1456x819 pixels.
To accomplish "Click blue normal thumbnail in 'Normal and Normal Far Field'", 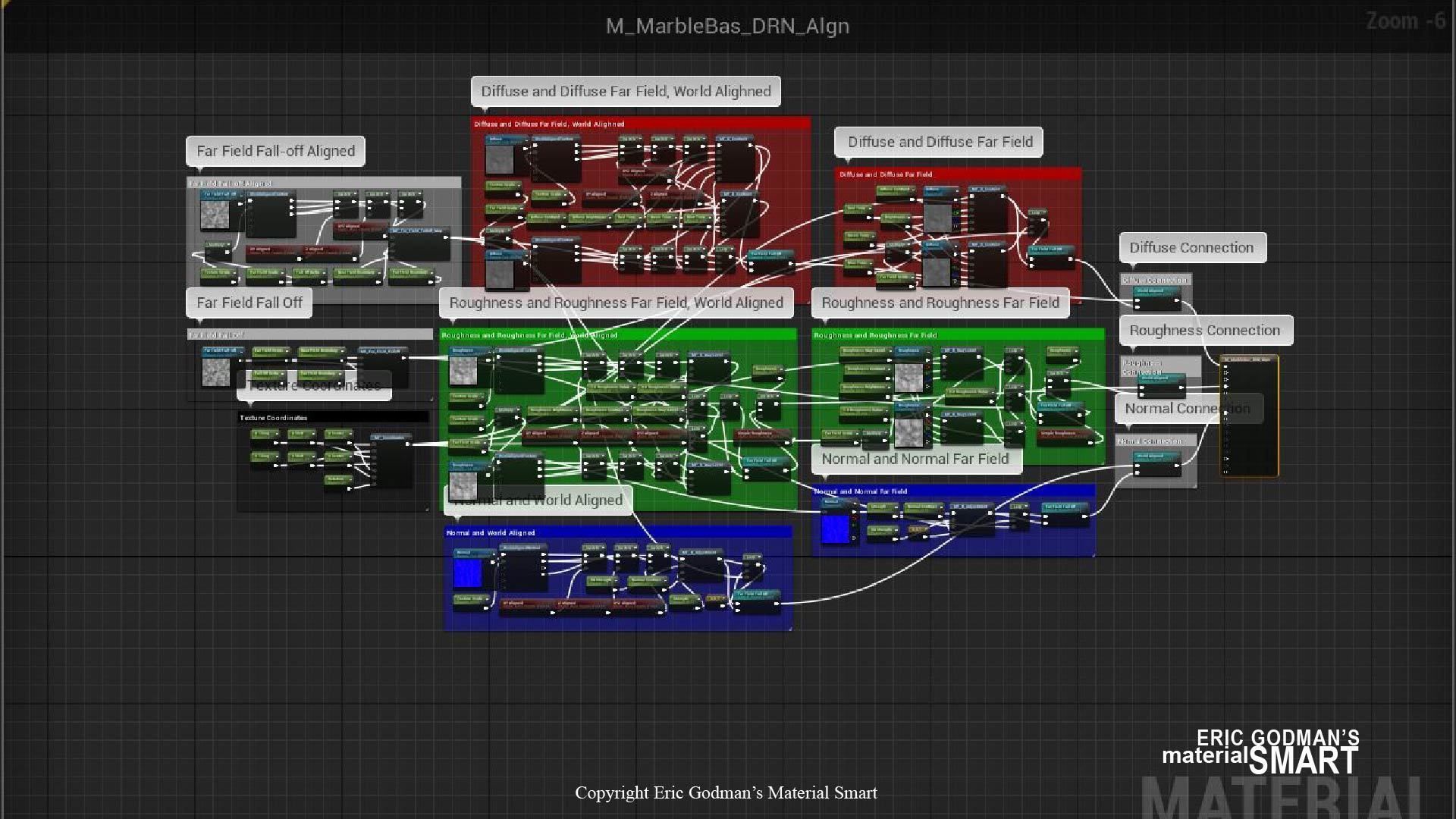I will tap(835, 529).
